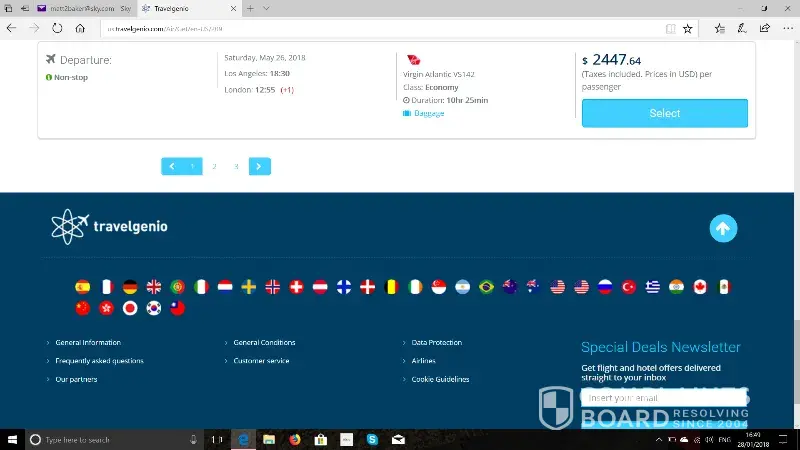This screenshot has width=800, height=450.
Task: Choose the Singapore flag site
Action: tap(439, 287)
